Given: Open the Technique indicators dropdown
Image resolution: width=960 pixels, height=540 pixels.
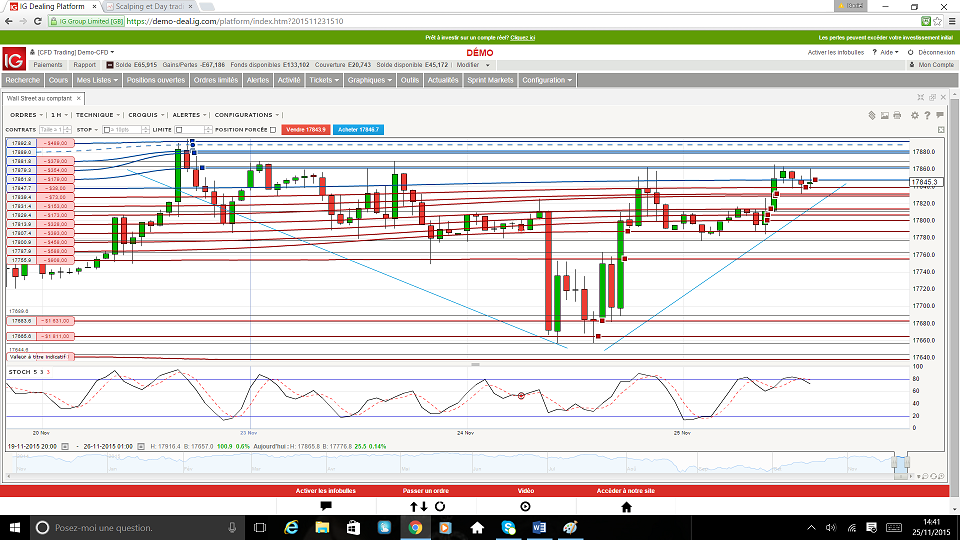Looking at the screenshot, I should (98, 114).
